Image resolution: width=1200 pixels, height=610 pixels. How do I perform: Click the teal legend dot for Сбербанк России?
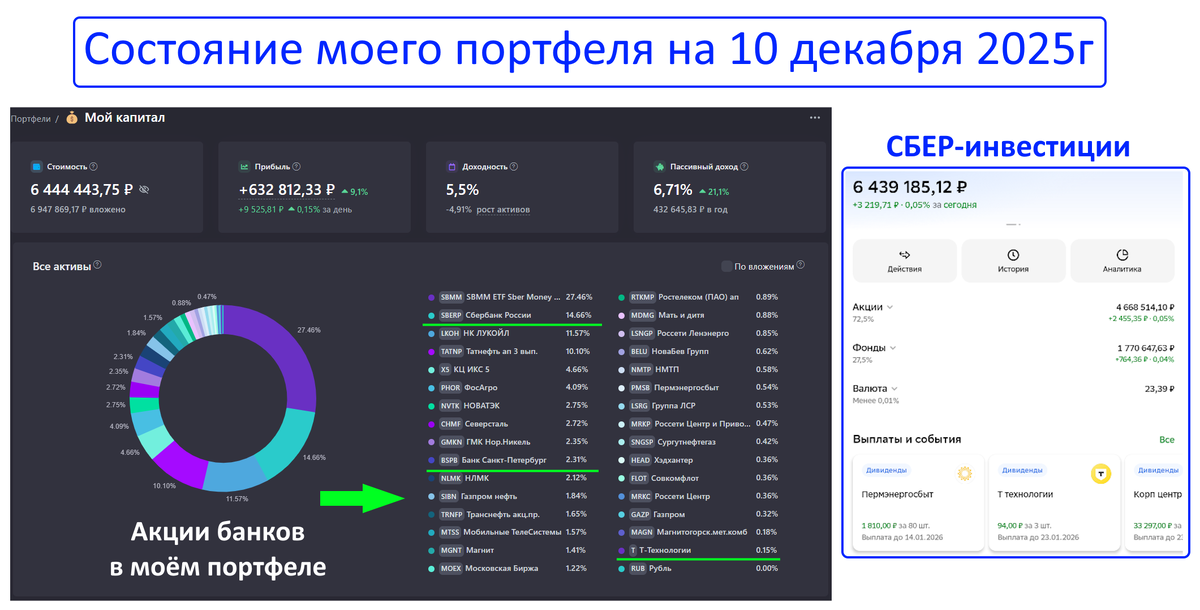tap(430, 315)
